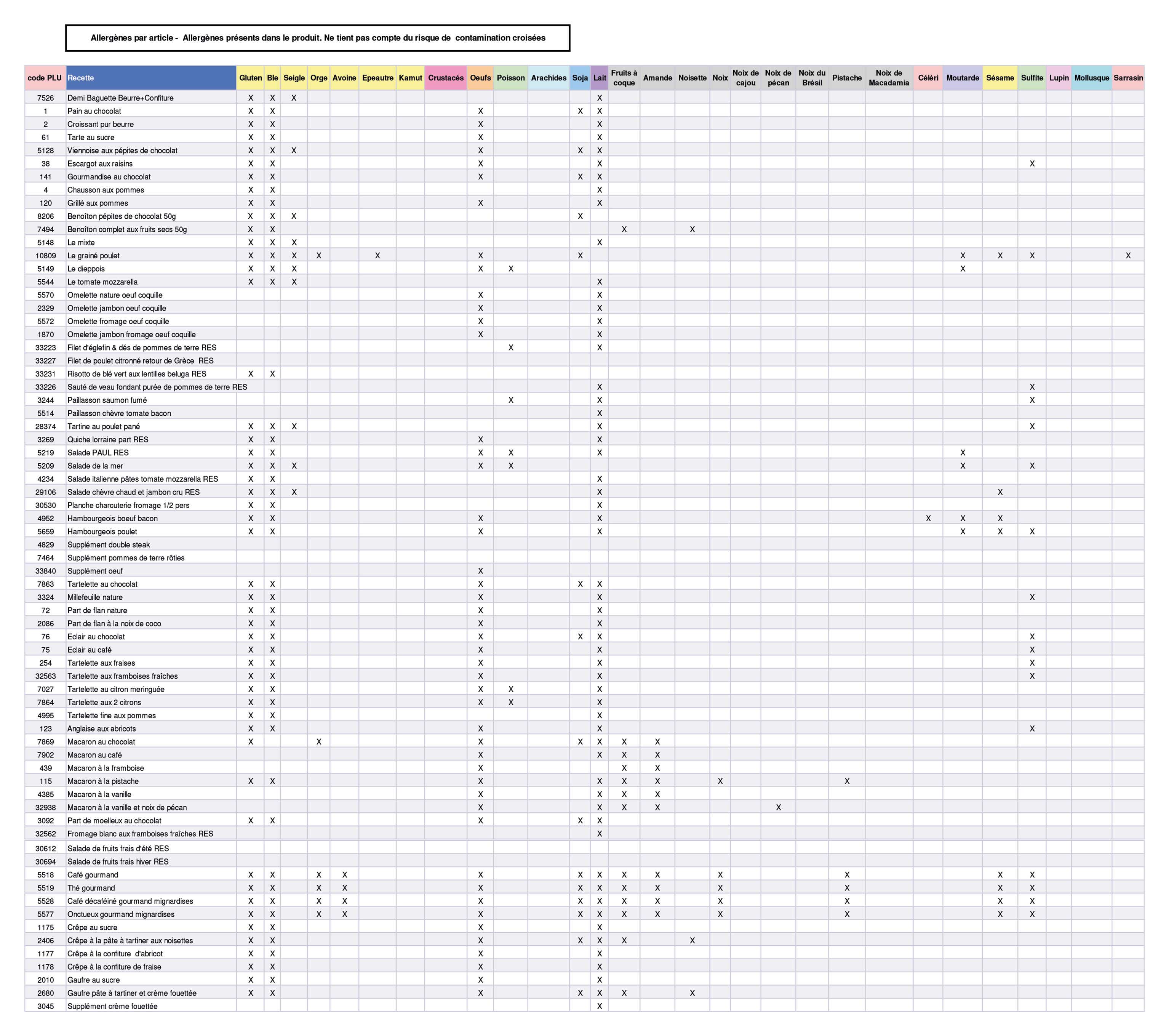1169x1036 pixels.
Task: Click the 'Lupin' column header
Action: (x=1059, y=78)
